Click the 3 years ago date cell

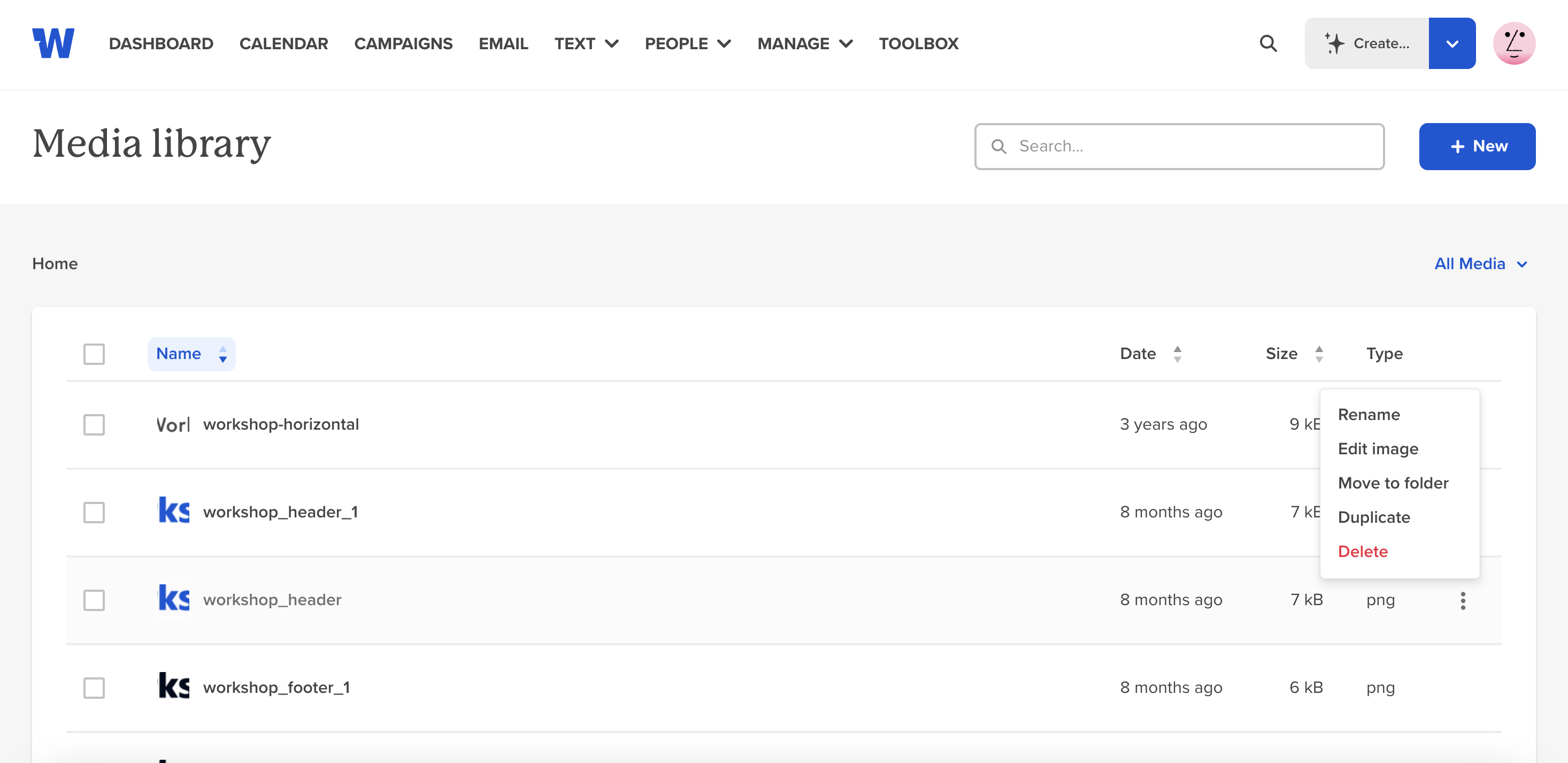pyautogui.click(x=1163, y=424)
